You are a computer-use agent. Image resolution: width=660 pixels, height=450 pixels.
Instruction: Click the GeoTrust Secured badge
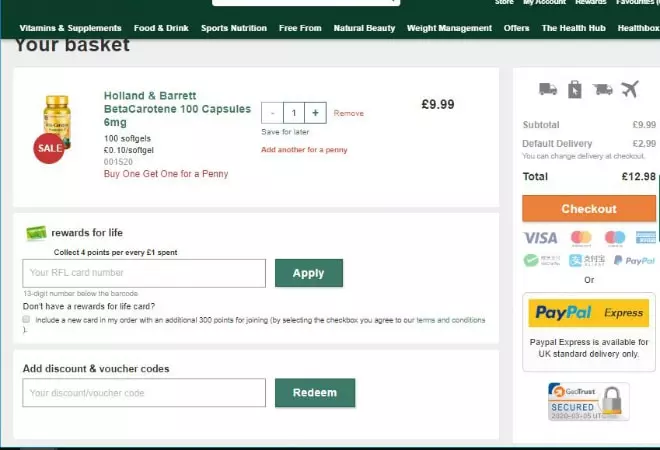[588, 402]
